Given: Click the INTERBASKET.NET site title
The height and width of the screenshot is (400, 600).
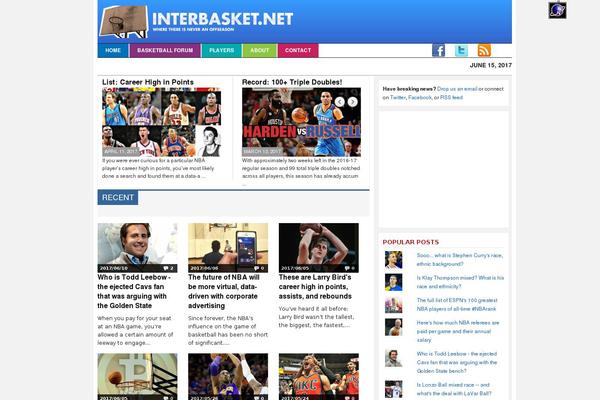Looking at the screenshot, I should click(223, 19).
